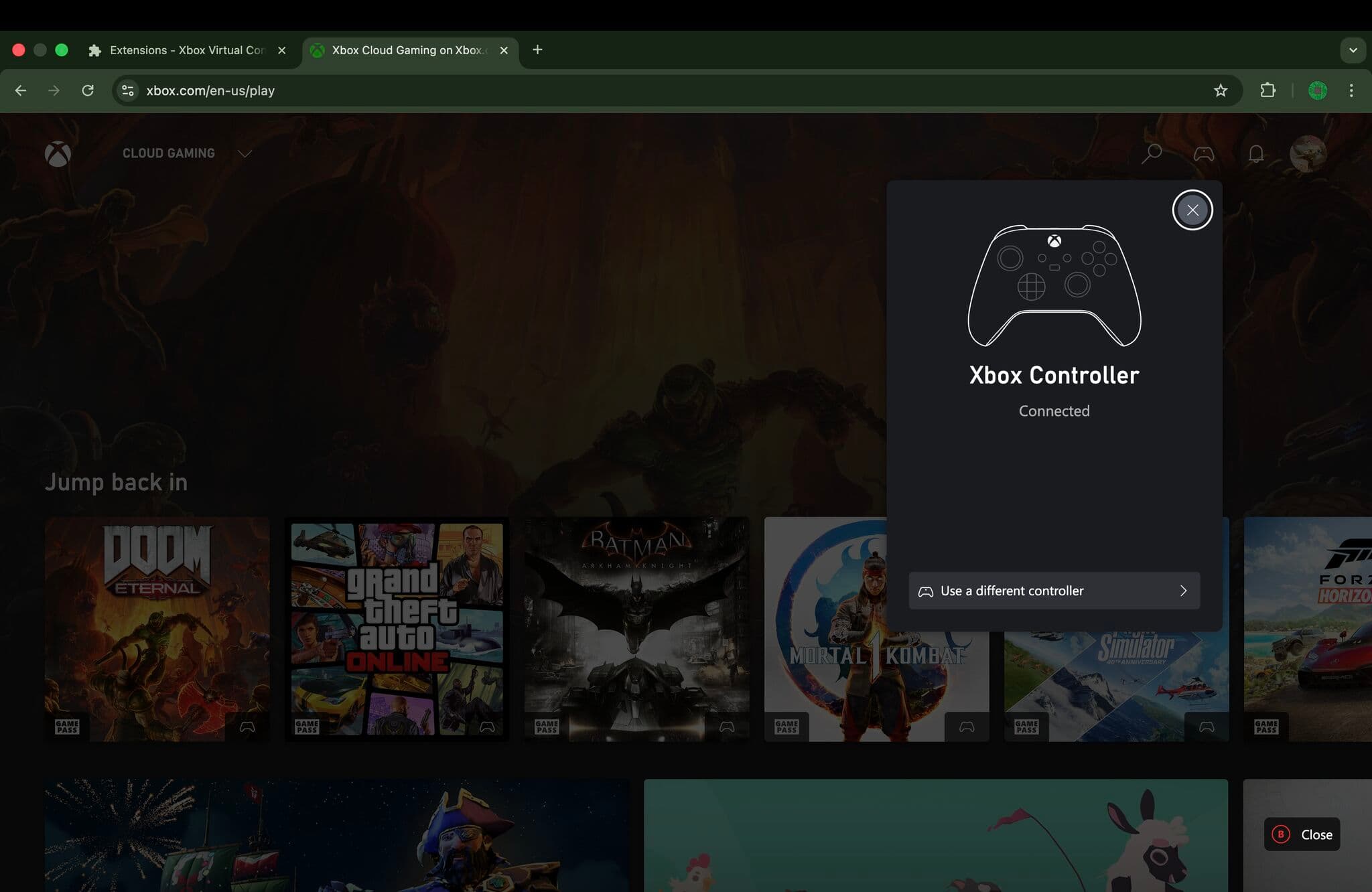Screen dimensions: 1372x892
Task: Click the controller icon on the DOOM Eternal tile
Action: pyautogui.click(x=246, y=725)
